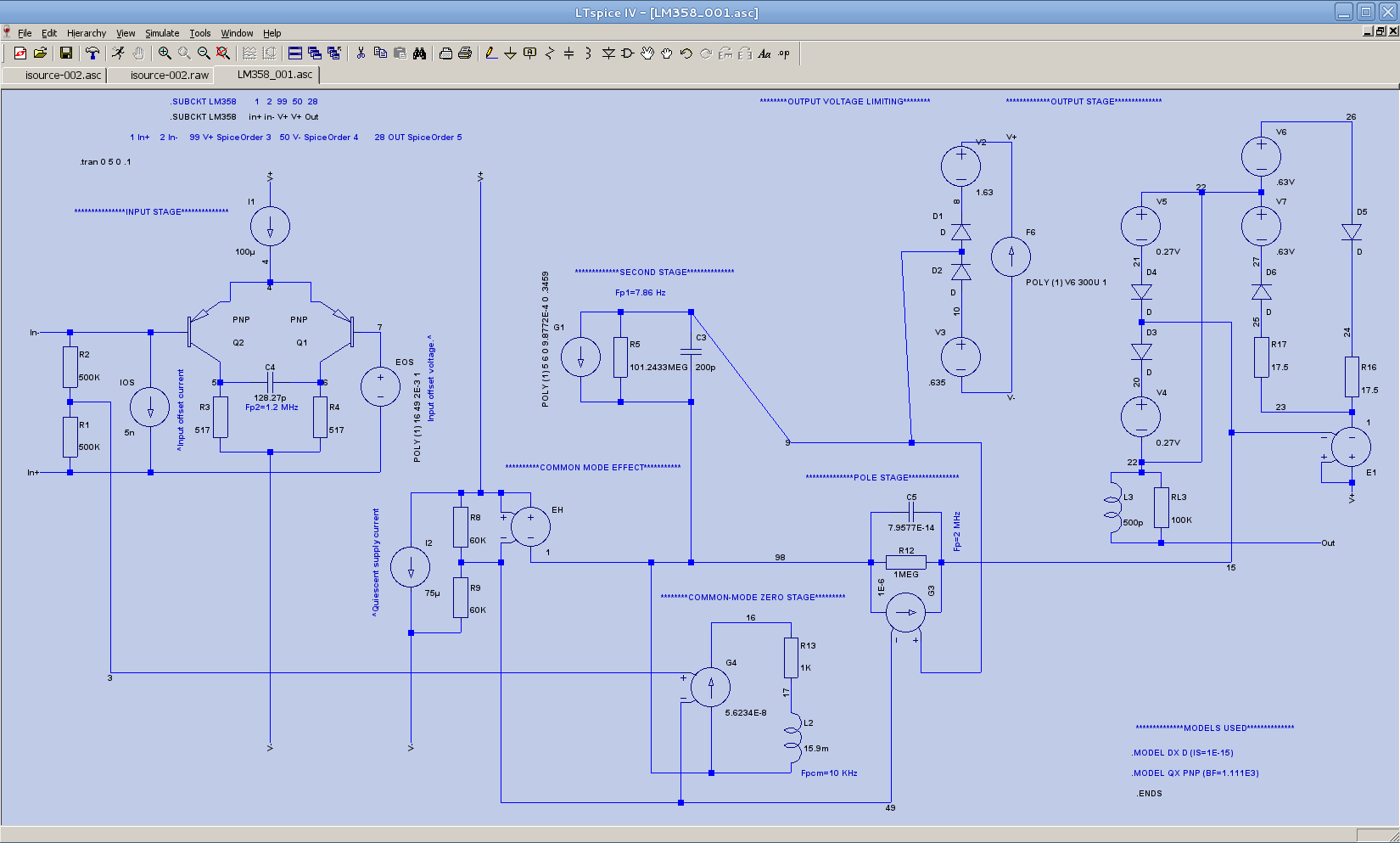Click the 'COMMON-MODE ZERO STAGE' heading
The width and height of the screenshot is (1400, 843).
click(752, 597)
